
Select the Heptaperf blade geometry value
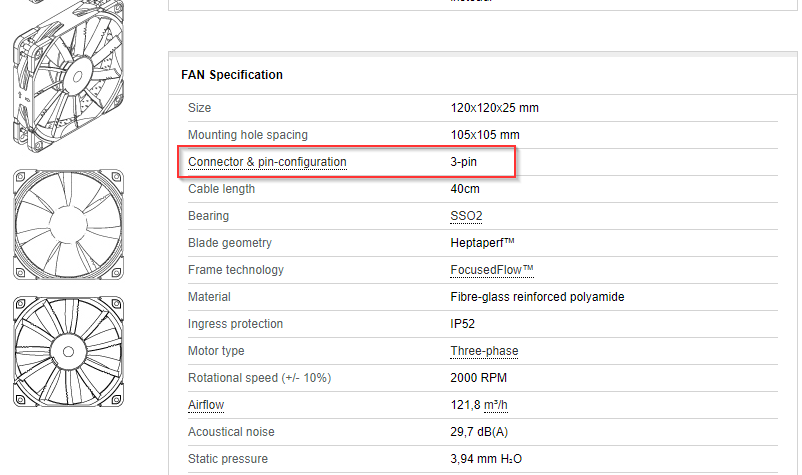coord(482,243)
